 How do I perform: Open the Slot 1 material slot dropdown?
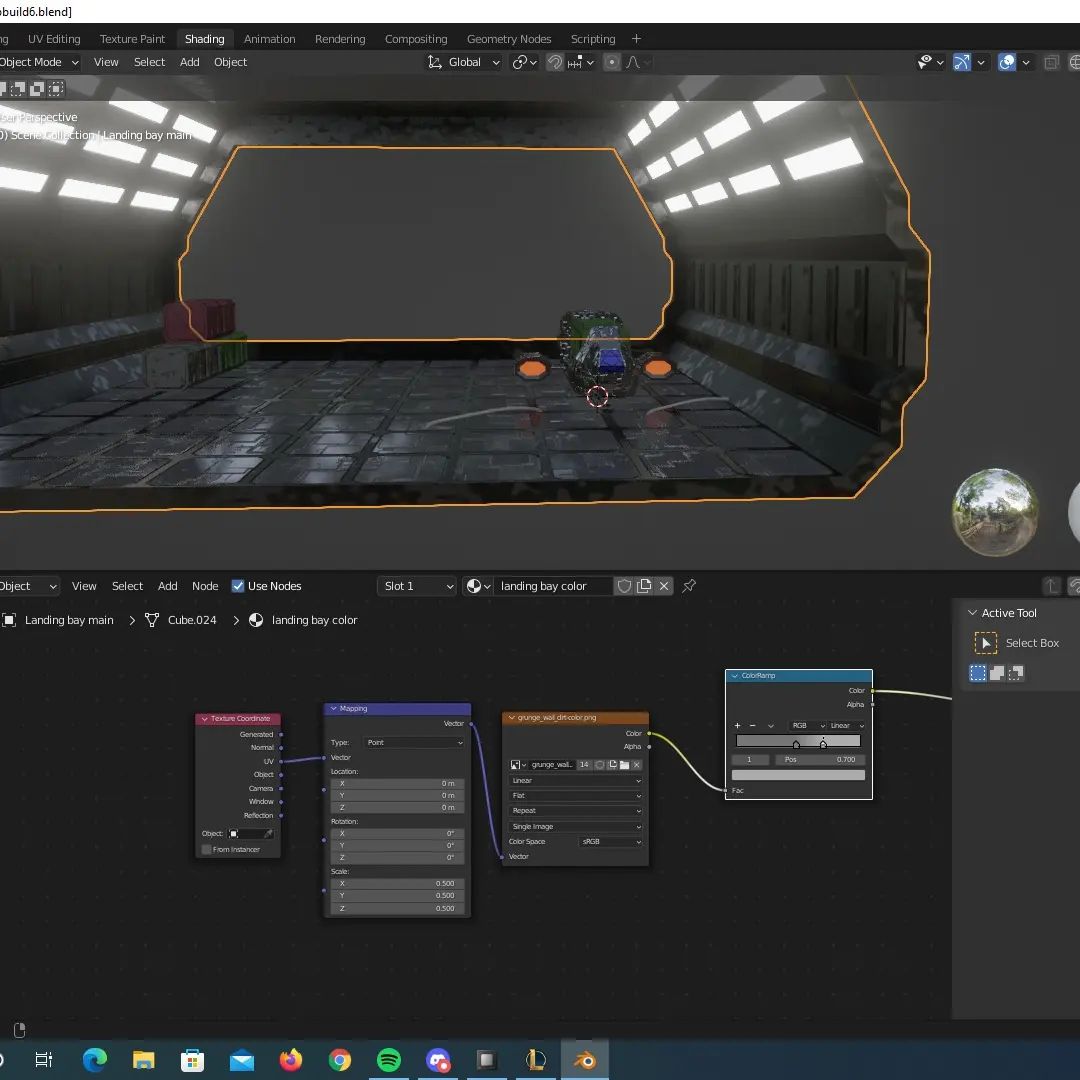pyautogui.click(x=417, y=586)
